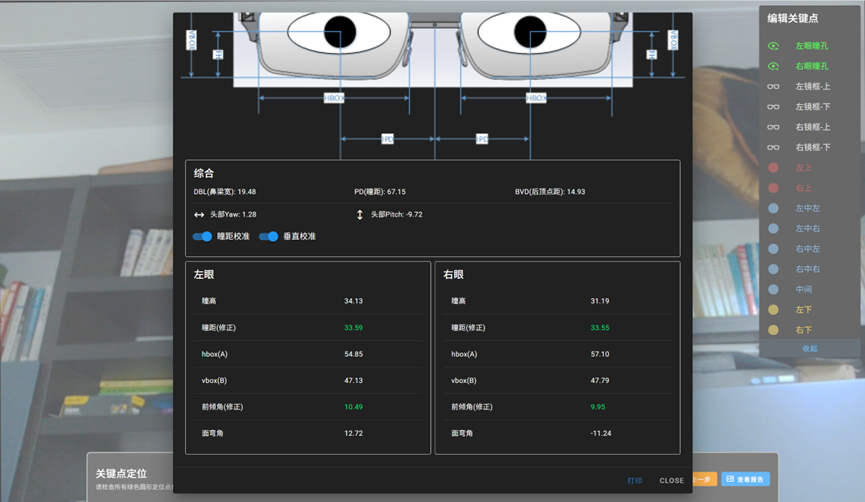
Task: Choose the 左镜框-上 glasses keypoint
Action: (x=798, y=87)
